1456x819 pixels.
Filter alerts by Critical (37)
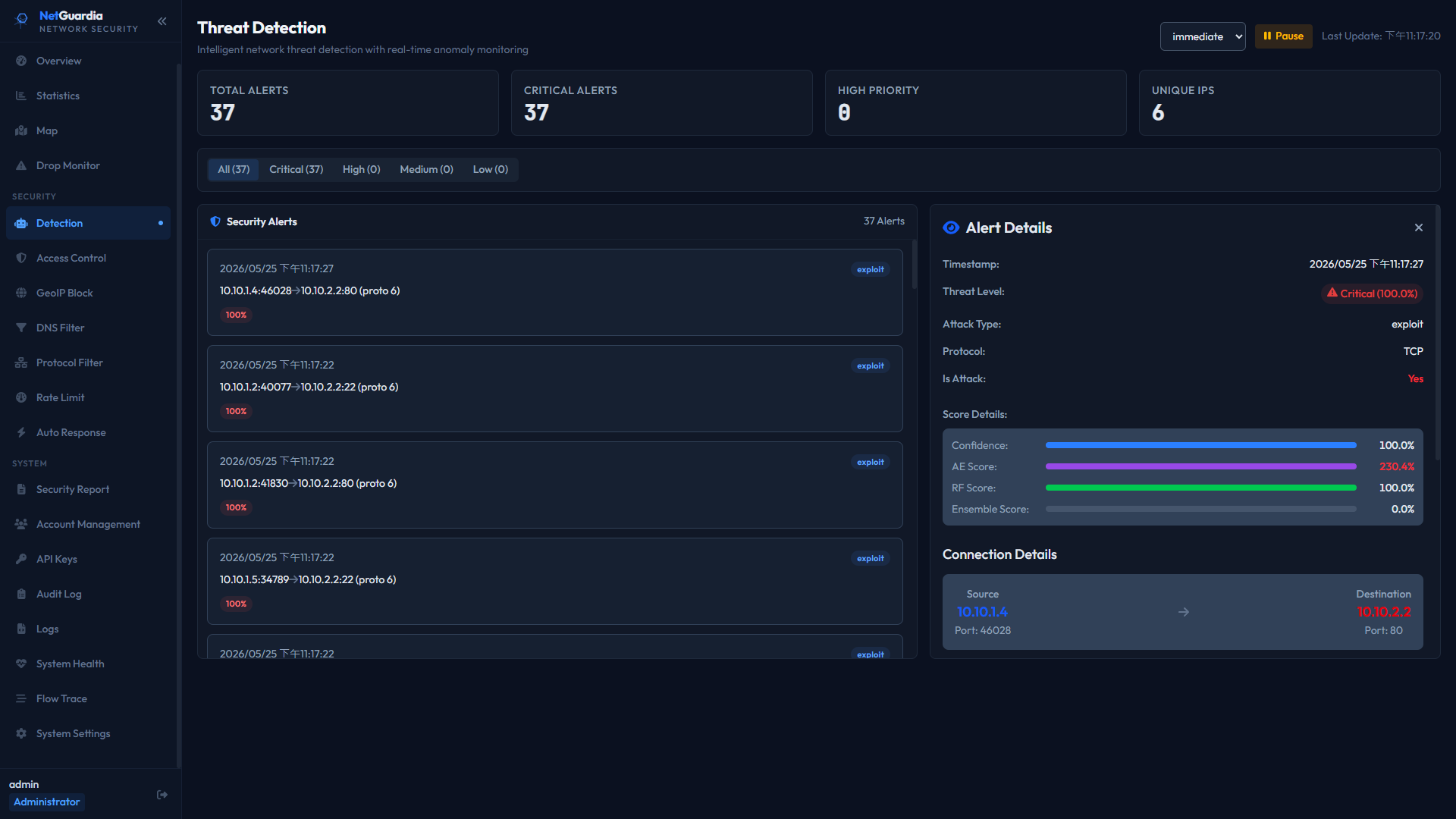tap(297, 169)
